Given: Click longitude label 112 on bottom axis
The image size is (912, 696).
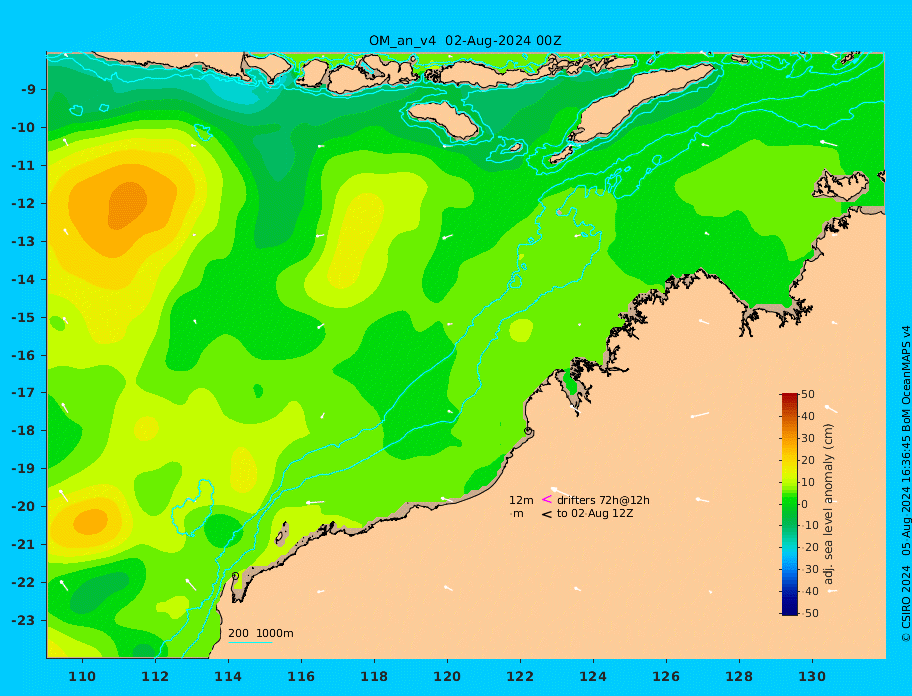Looking at the screenshot, I should (x=155, y=676).
